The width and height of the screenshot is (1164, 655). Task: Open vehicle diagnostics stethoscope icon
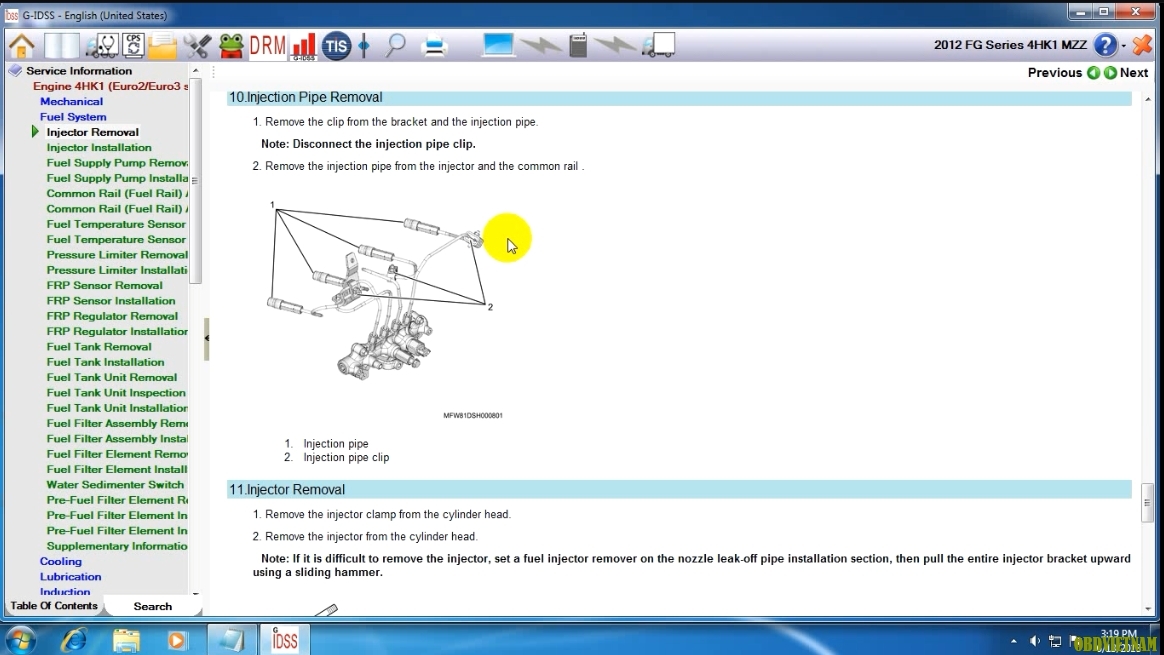click(102, 45)
